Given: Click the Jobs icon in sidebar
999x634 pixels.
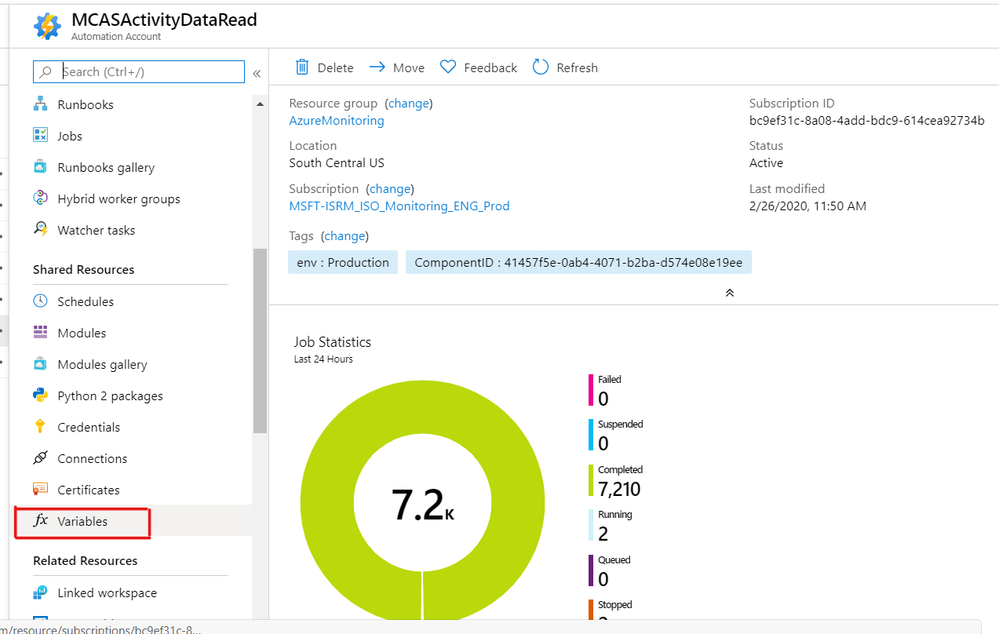Looking at the screenshot, I should coord(40,135).
